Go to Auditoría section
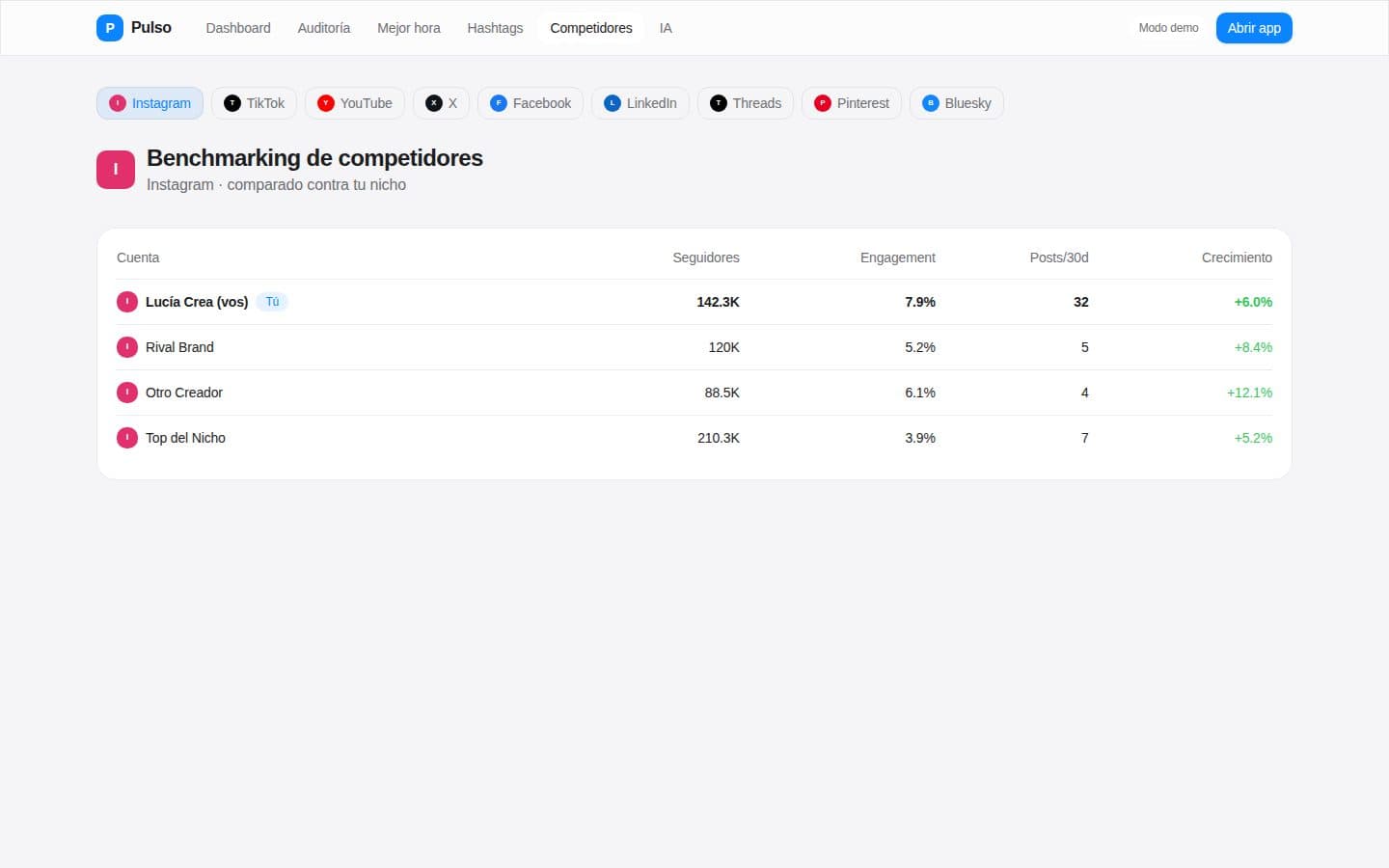 pyautogui.click(x=324, y=28)
